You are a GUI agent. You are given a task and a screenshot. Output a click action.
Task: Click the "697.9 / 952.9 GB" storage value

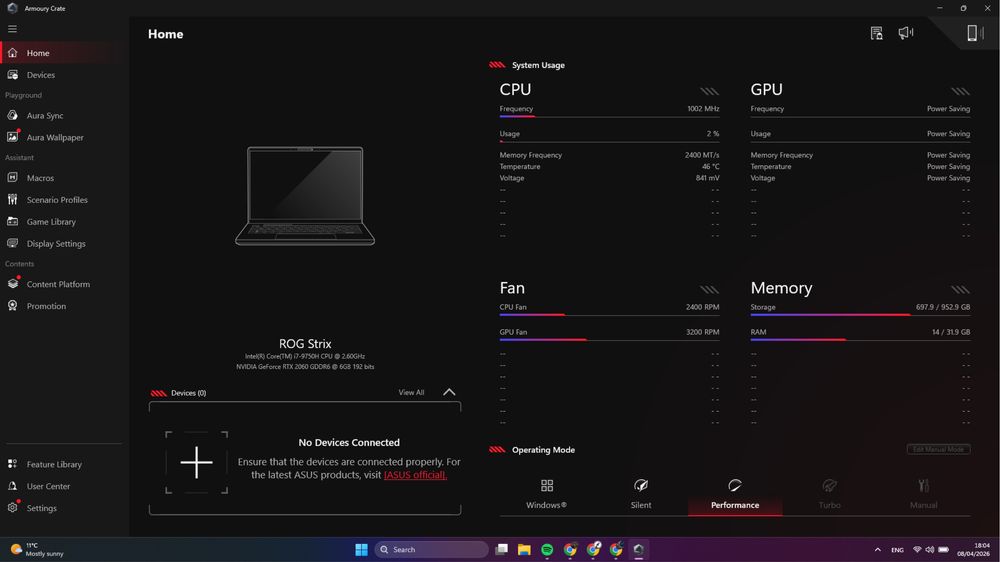click(943, 307)
